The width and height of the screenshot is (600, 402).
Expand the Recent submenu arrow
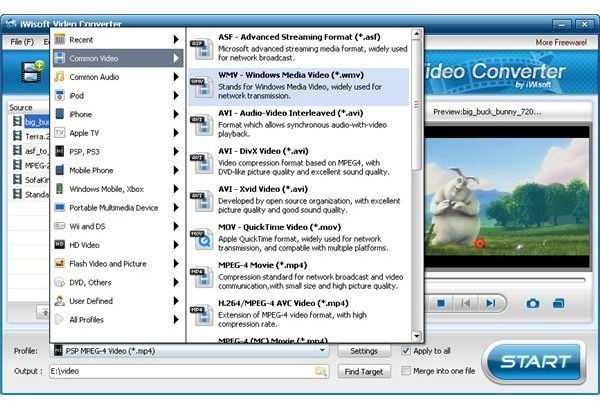(176, 39)
